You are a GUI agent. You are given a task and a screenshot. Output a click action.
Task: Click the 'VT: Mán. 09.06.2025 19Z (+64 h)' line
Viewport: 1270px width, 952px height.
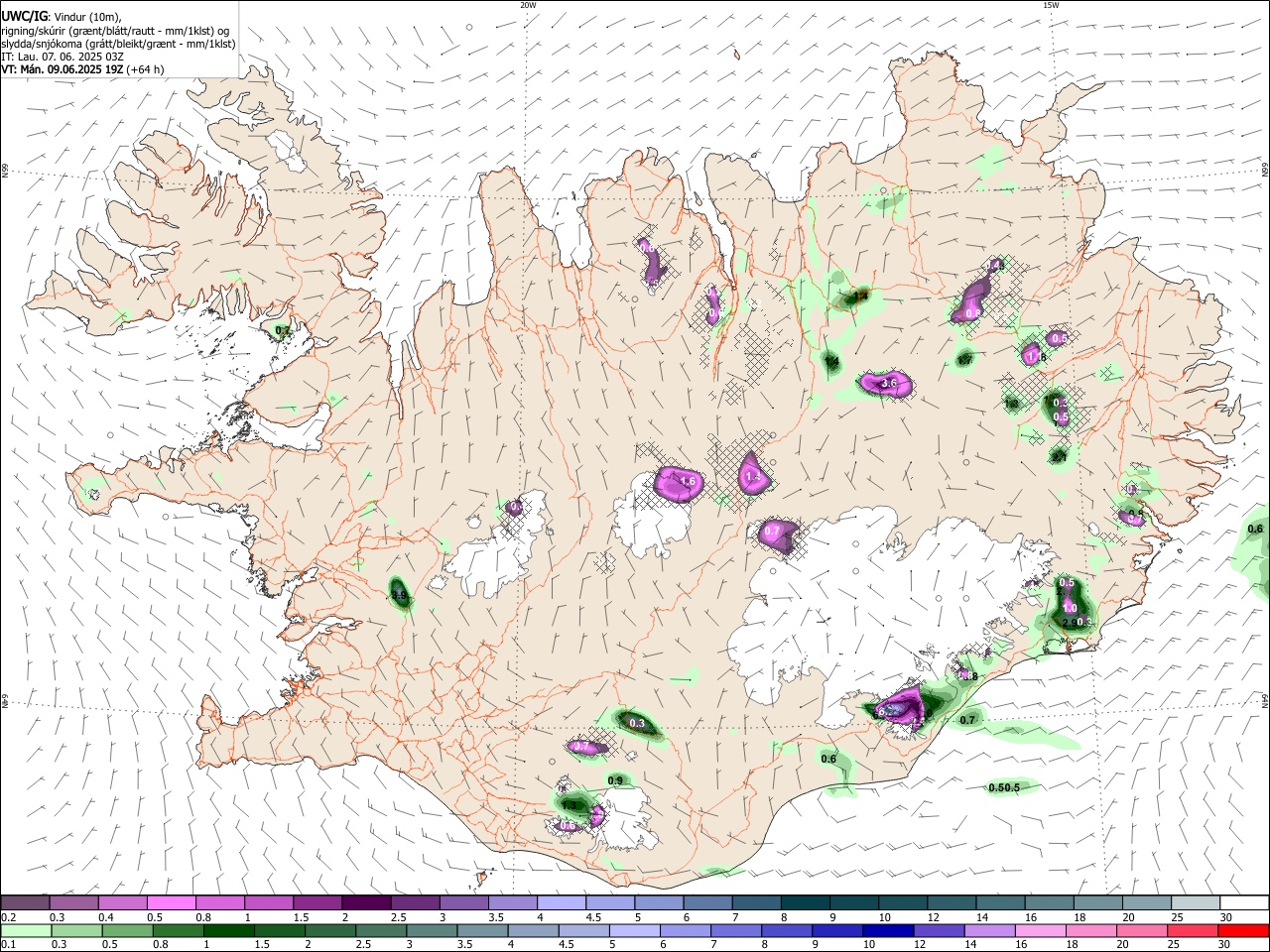tap(82, 69)
